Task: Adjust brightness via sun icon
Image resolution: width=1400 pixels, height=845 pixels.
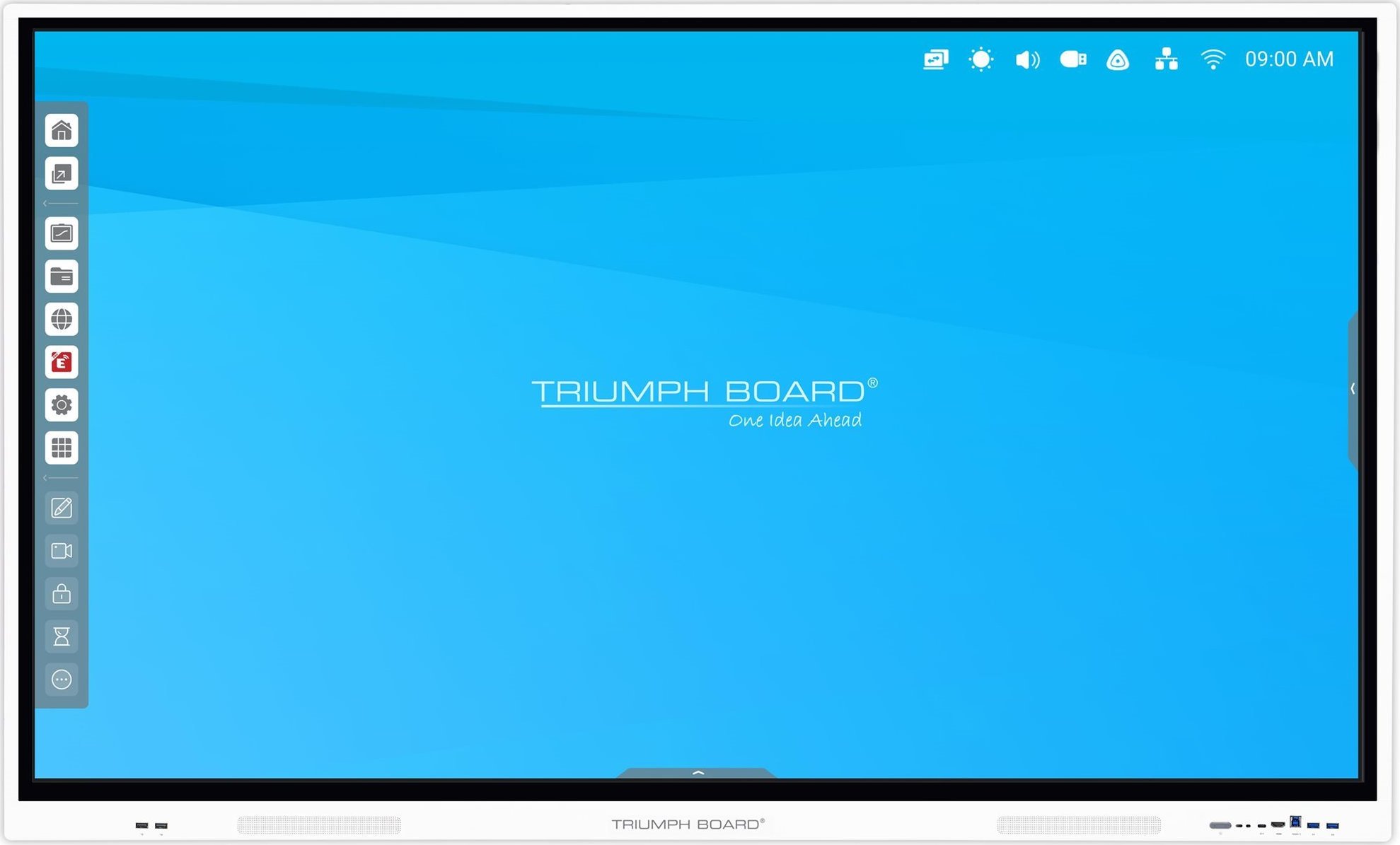Action: [981, 59]
